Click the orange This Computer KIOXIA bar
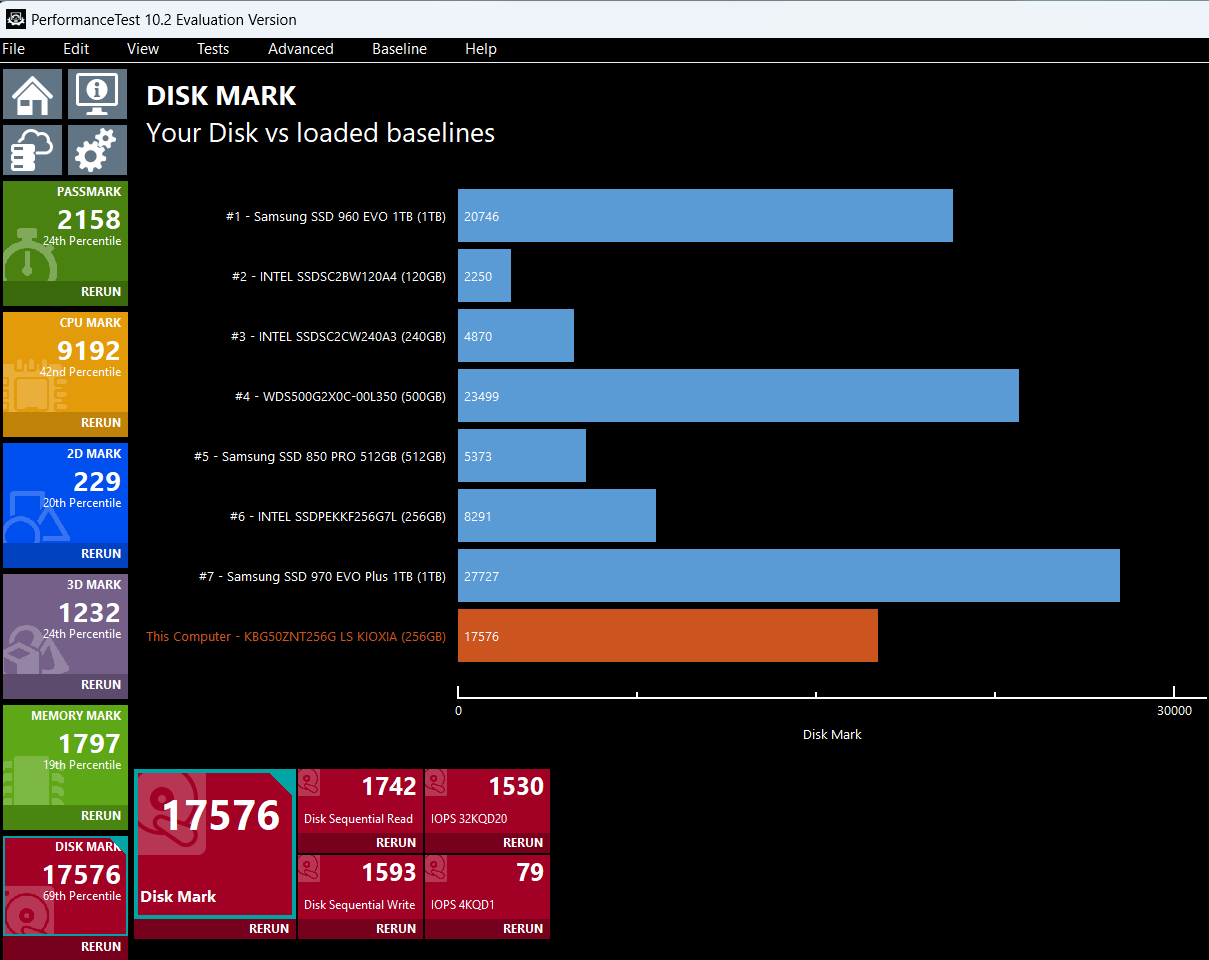 667,636
